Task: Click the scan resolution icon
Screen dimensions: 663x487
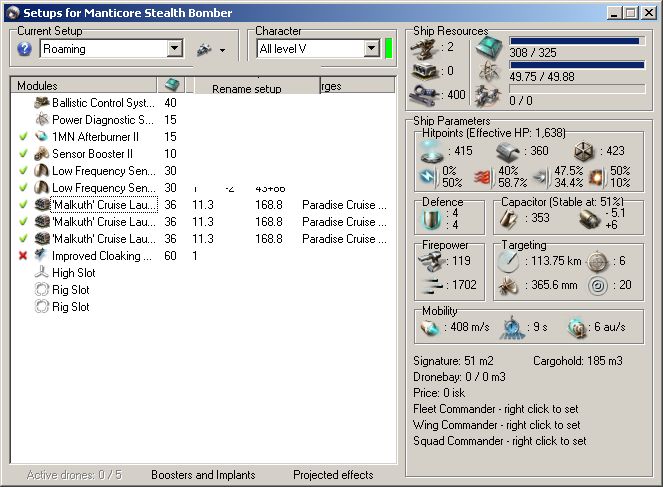Action: (508, 286)
